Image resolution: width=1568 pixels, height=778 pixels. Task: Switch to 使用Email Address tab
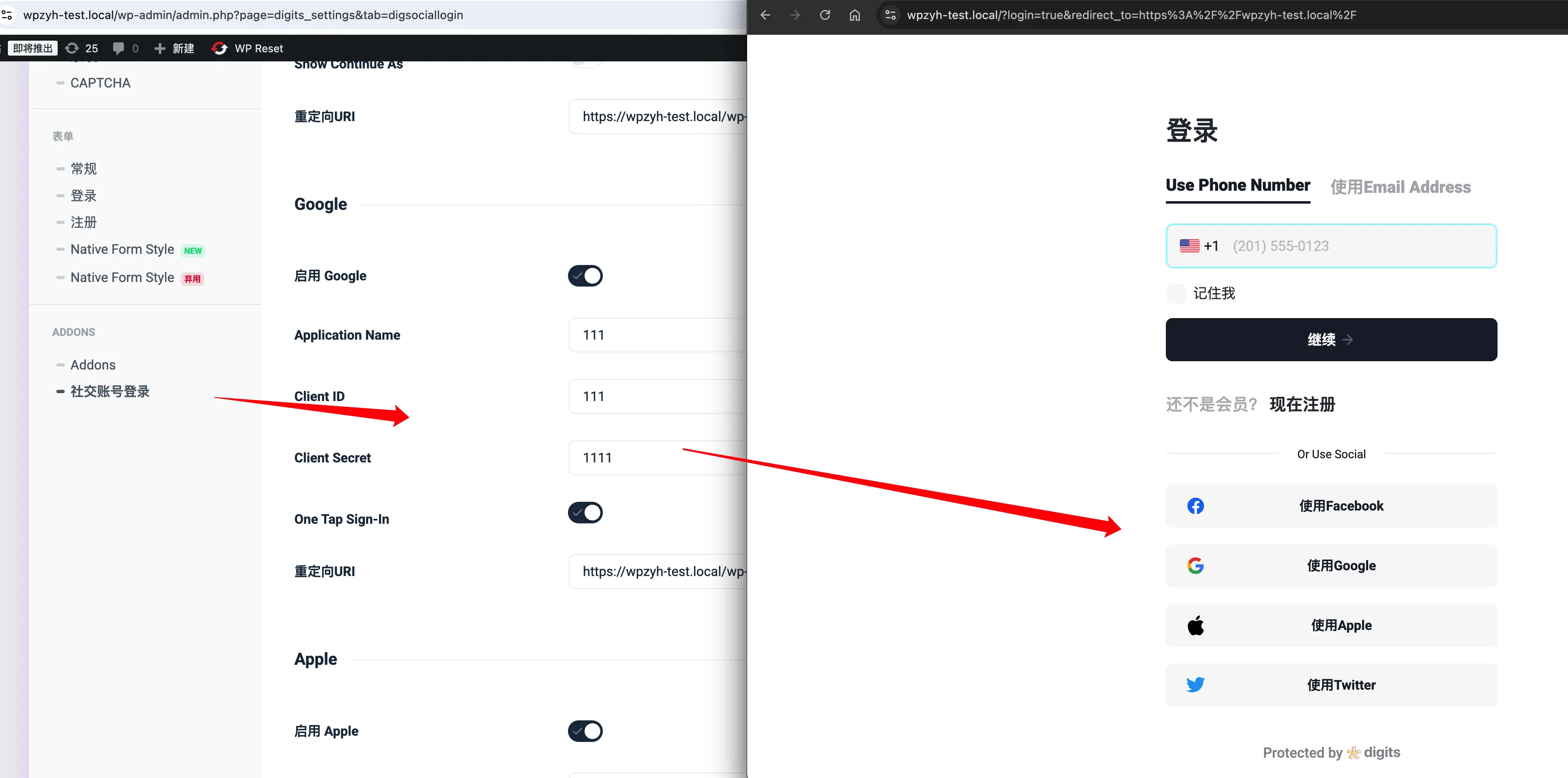1400,187
